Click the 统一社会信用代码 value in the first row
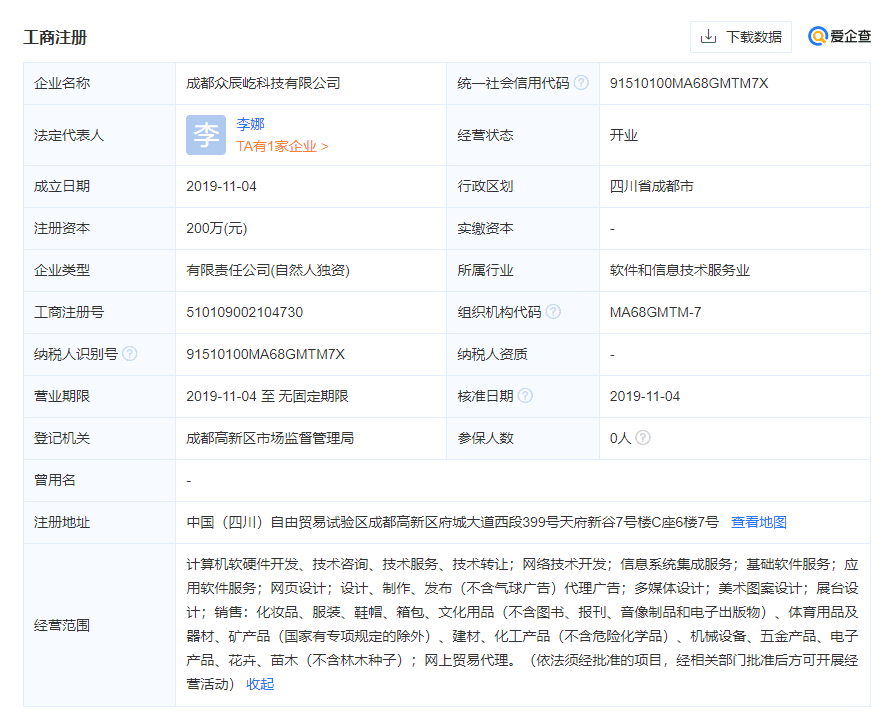 pyautogui.click(x=689, y=83)
